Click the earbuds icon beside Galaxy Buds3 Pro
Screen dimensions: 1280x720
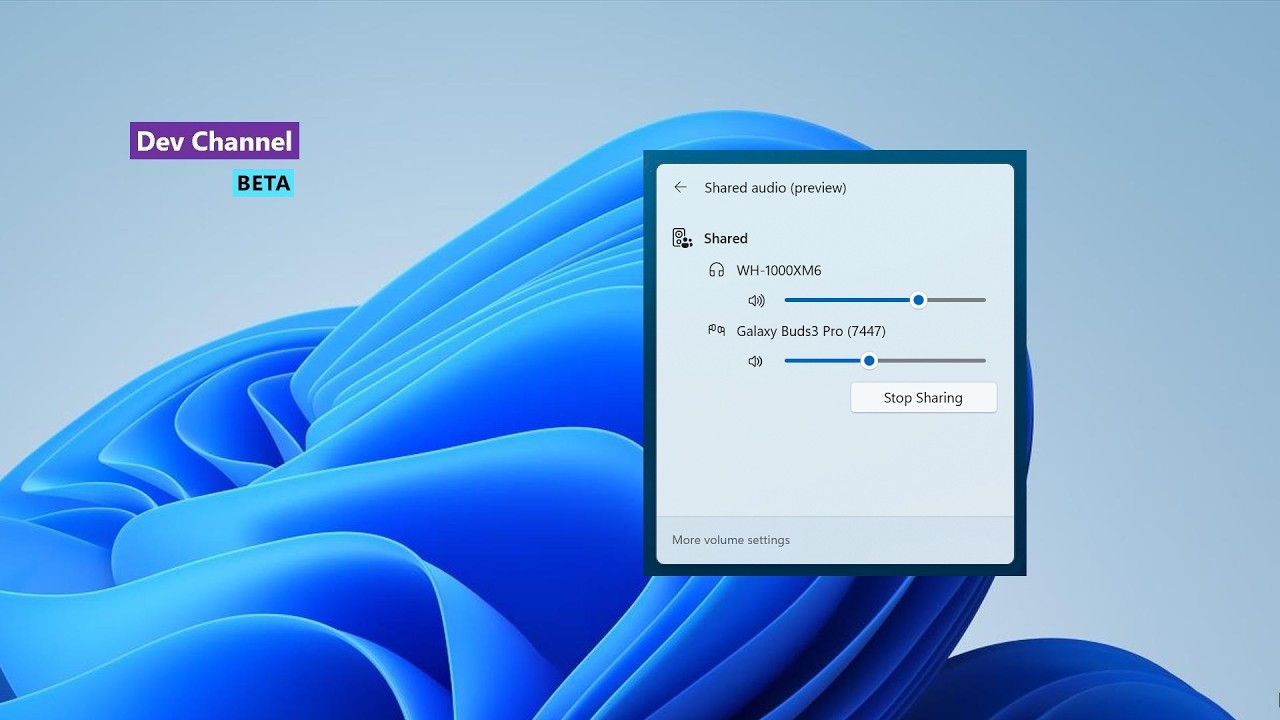pos(716,330)
